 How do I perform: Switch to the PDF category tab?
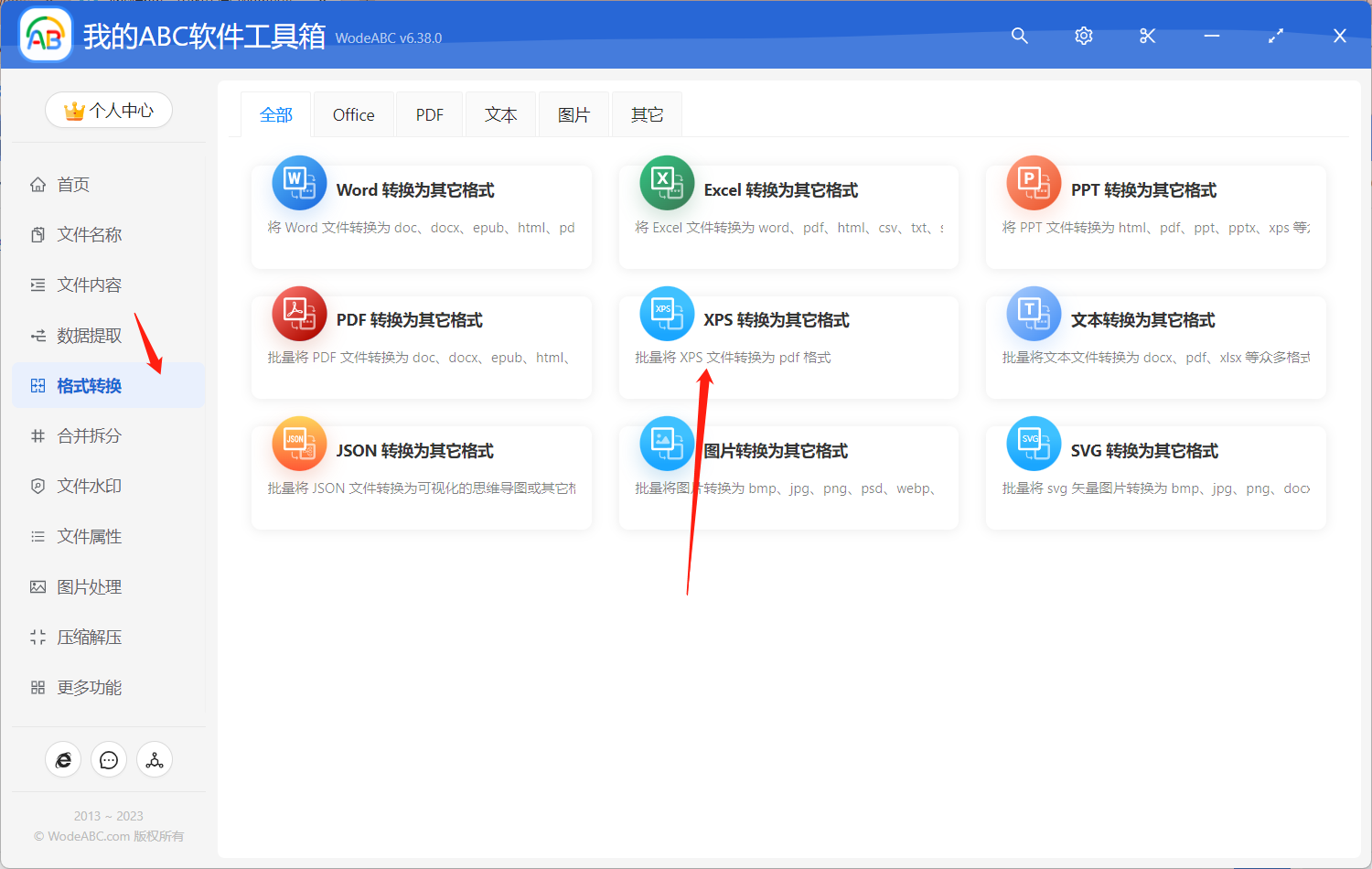pyautogui.click(x=429, y=113)
